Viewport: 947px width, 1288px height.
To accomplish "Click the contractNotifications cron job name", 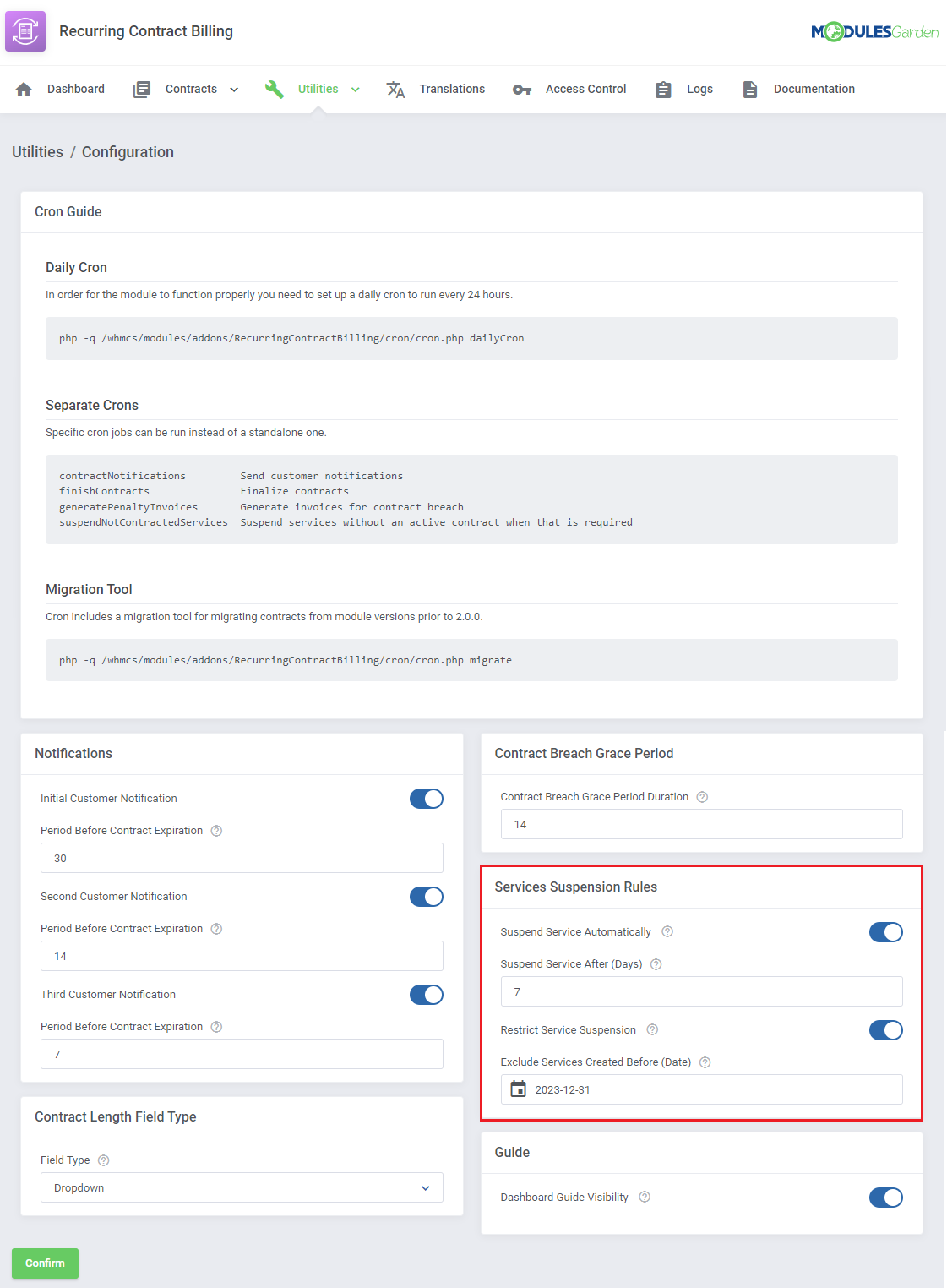I will [122, 476].
